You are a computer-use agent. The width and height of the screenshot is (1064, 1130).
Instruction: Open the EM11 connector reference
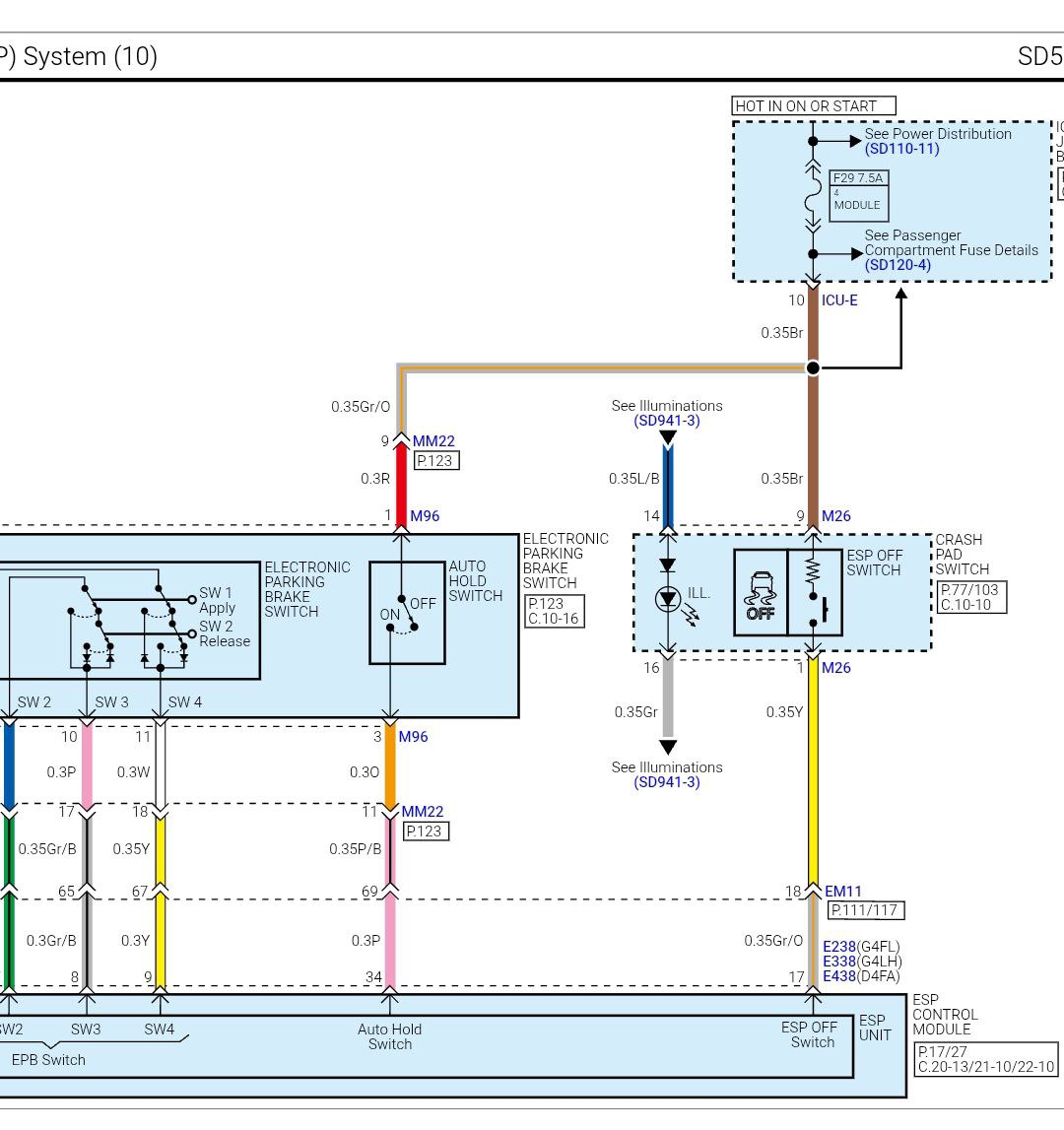pos(843,892)
